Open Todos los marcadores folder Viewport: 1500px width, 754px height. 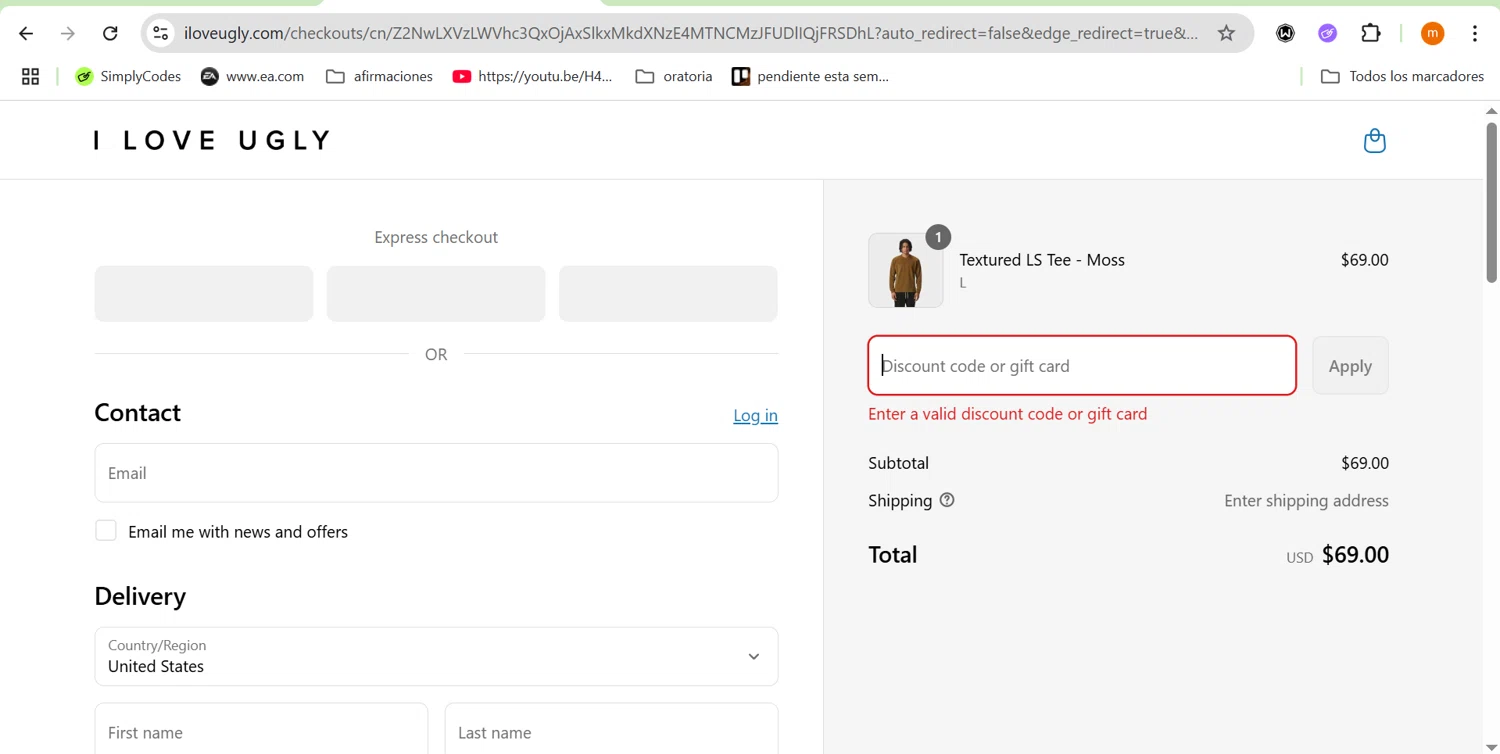click(x=1402, y=76)
